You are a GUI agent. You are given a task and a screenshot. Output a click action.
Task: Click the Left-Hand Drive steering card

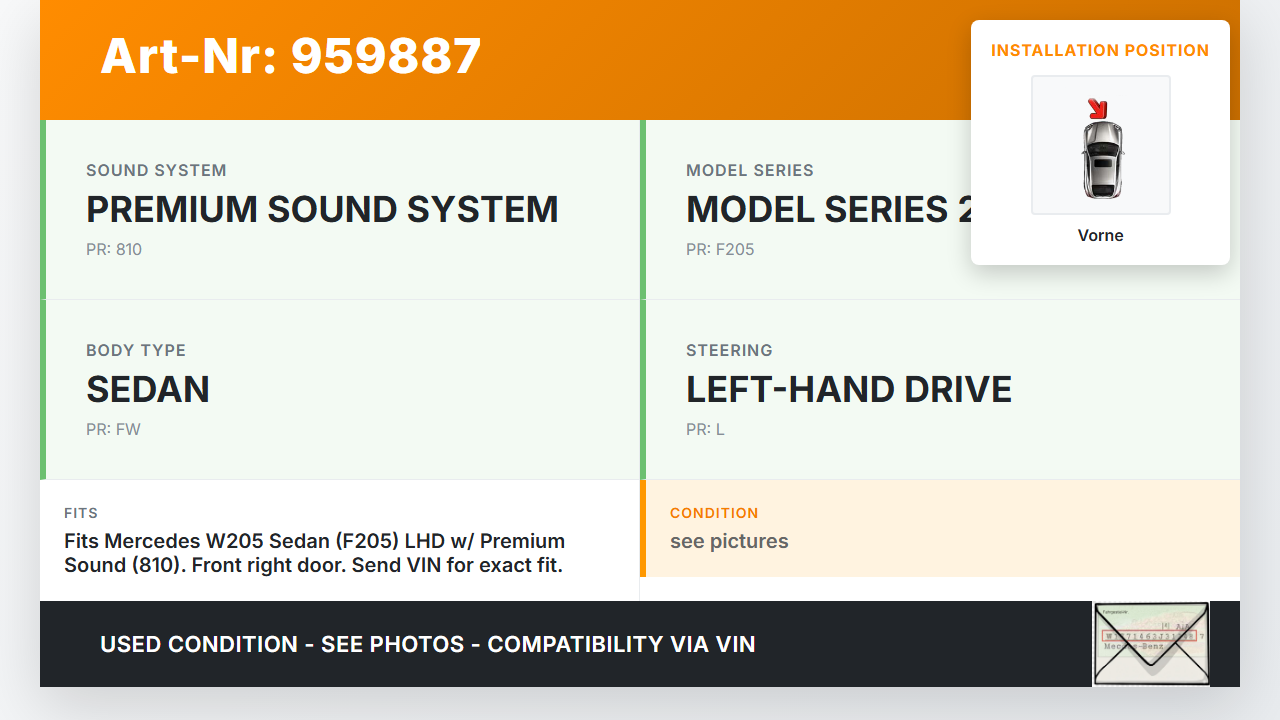point(940,390)
